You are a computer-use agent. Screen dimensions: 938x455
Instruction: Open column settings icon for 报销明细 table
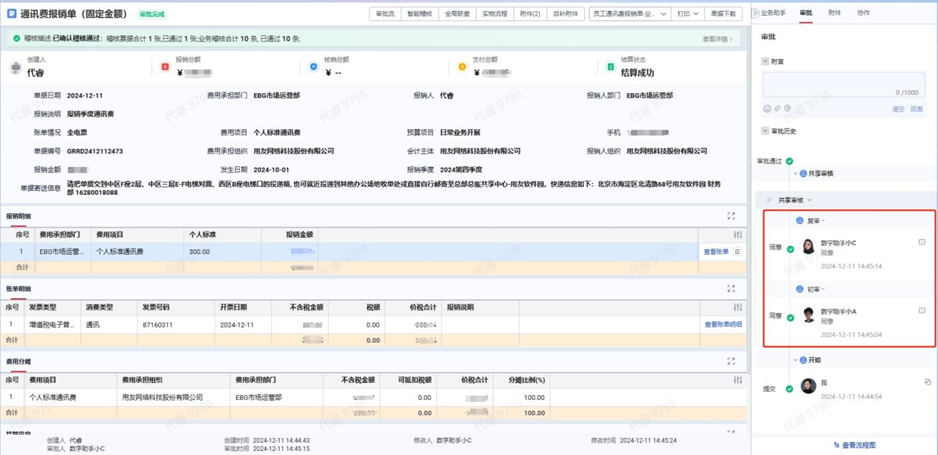tap(738, 235)
